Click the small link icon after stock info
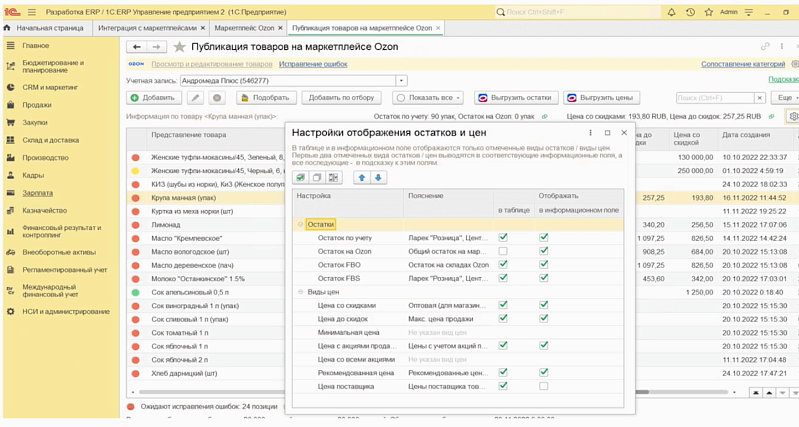Viewport: 799px width, 427px height. (544, 117)
